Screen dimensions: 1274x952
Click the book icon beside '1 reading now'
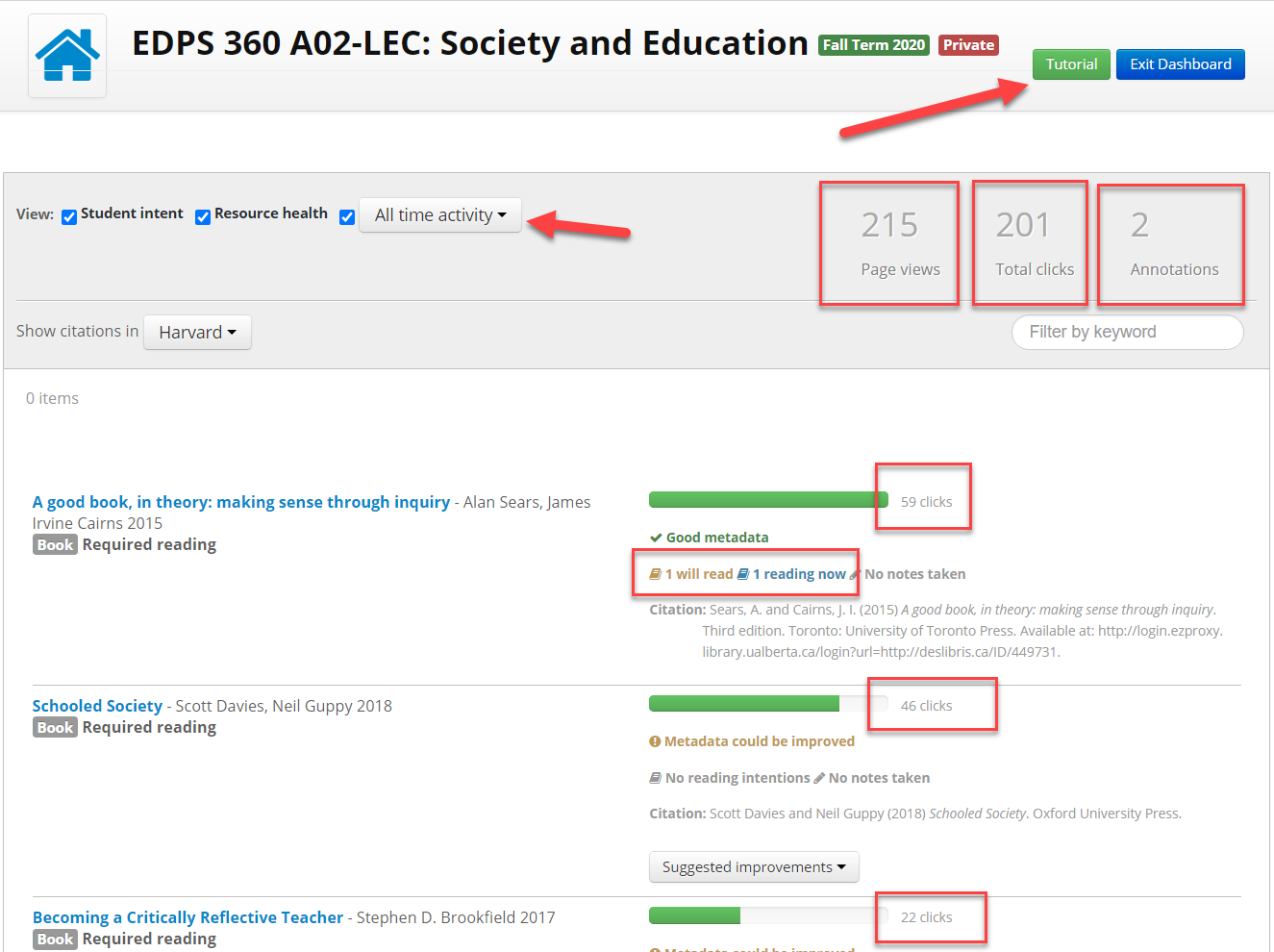coord(743,574)
